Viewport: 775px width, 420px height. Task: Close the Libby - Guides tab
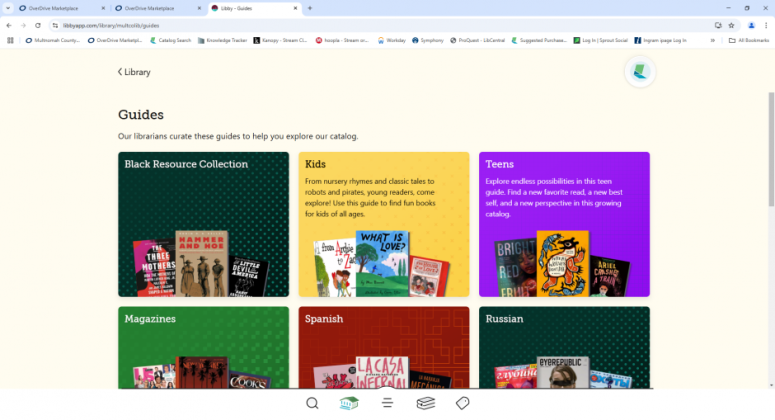click(x=295, y=8)
